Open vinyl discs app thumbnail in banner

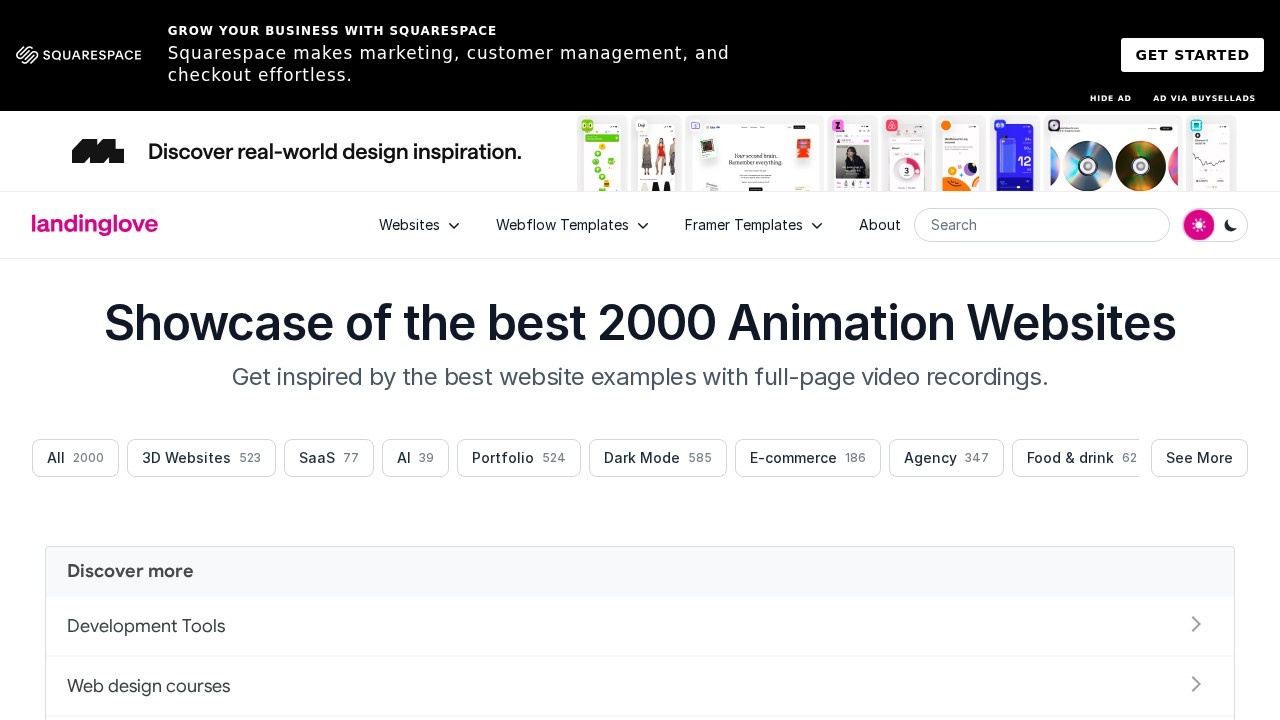1112,155
